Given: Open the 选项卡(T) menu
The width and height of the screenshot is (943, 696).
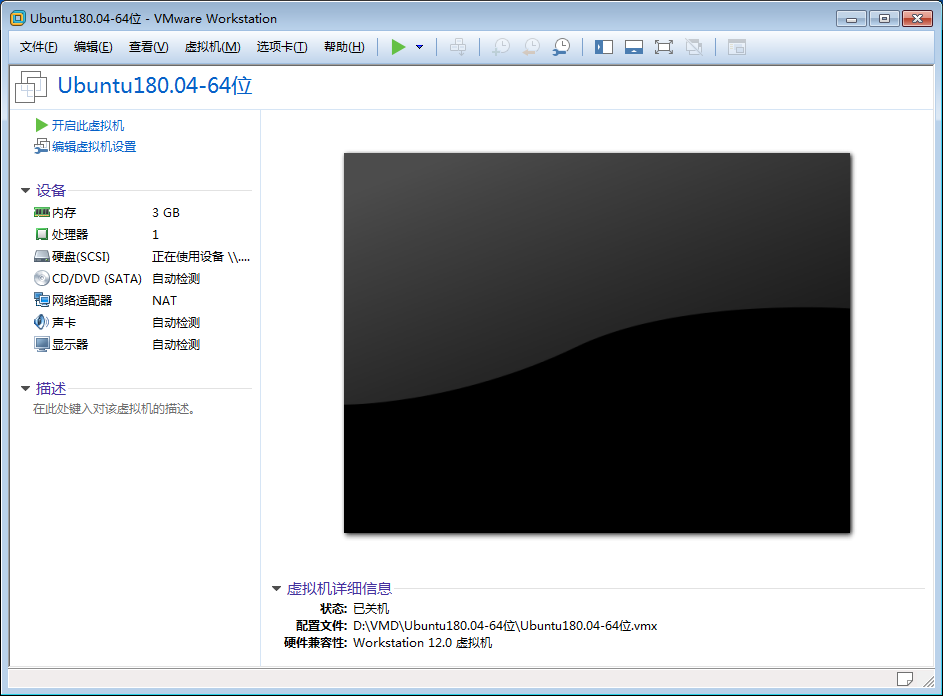Looking at the screenshot, I should click(x=282, y=47).
